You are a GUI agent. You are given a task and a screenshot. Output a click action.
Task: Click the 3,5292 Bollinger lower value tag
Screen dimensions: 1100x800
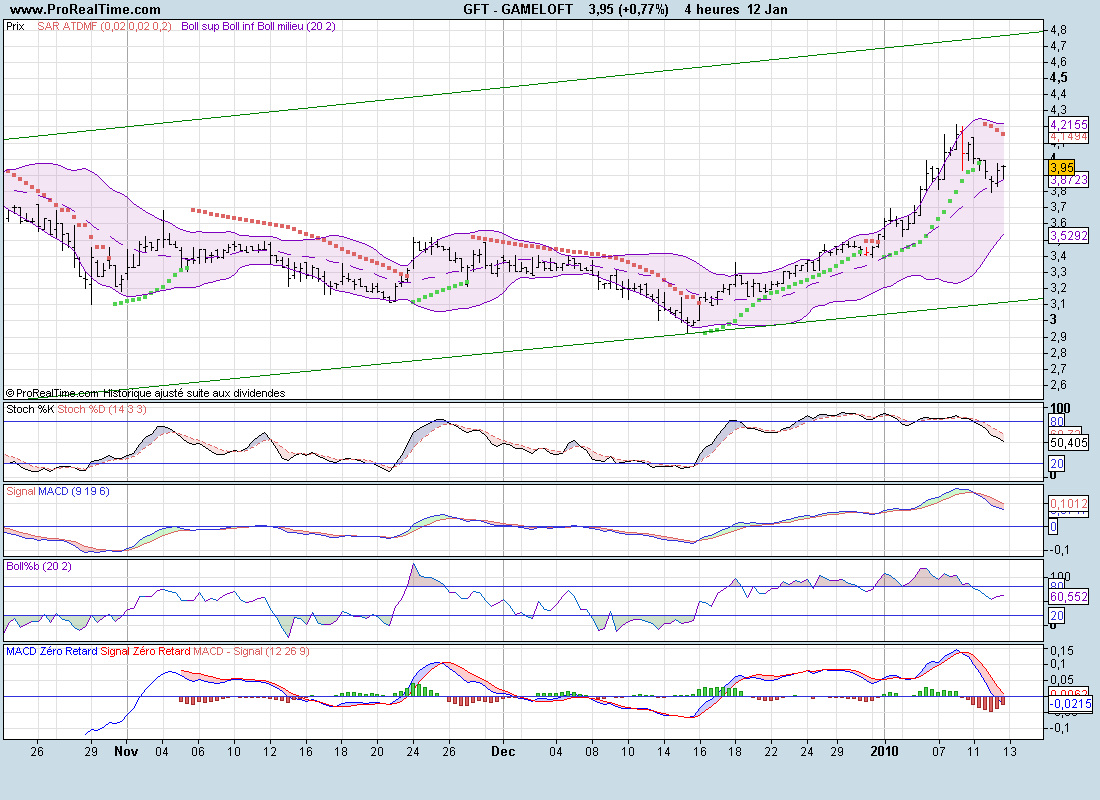[x=1068, y=236]
